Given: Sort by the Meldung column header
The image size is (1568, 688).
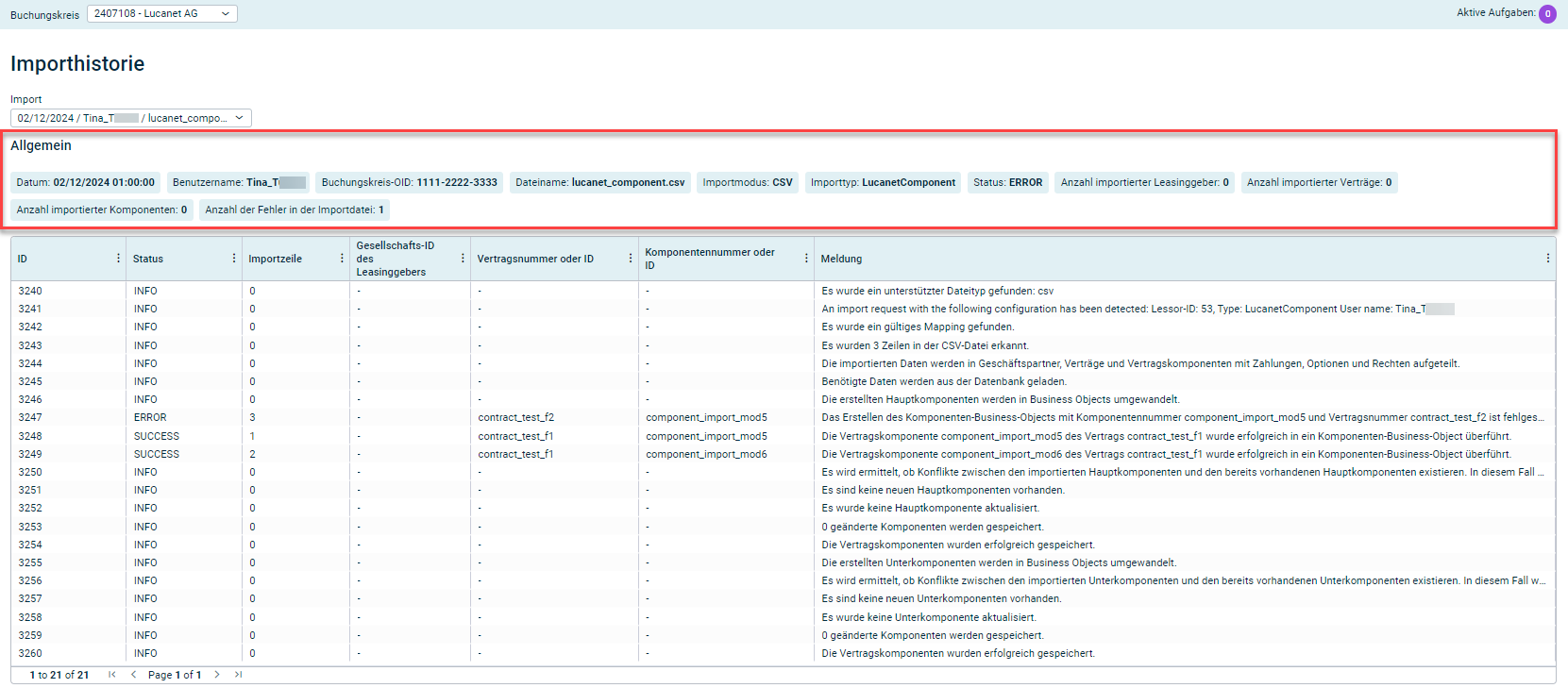Looking at the screenshot, I should tap(841, 259).
